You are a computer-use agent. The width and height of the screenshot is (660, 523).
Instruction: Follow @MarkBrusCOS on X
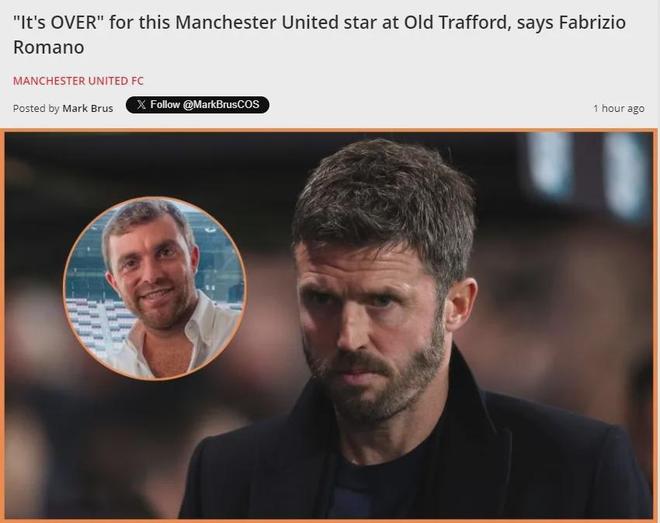click(x=197, y=105)
